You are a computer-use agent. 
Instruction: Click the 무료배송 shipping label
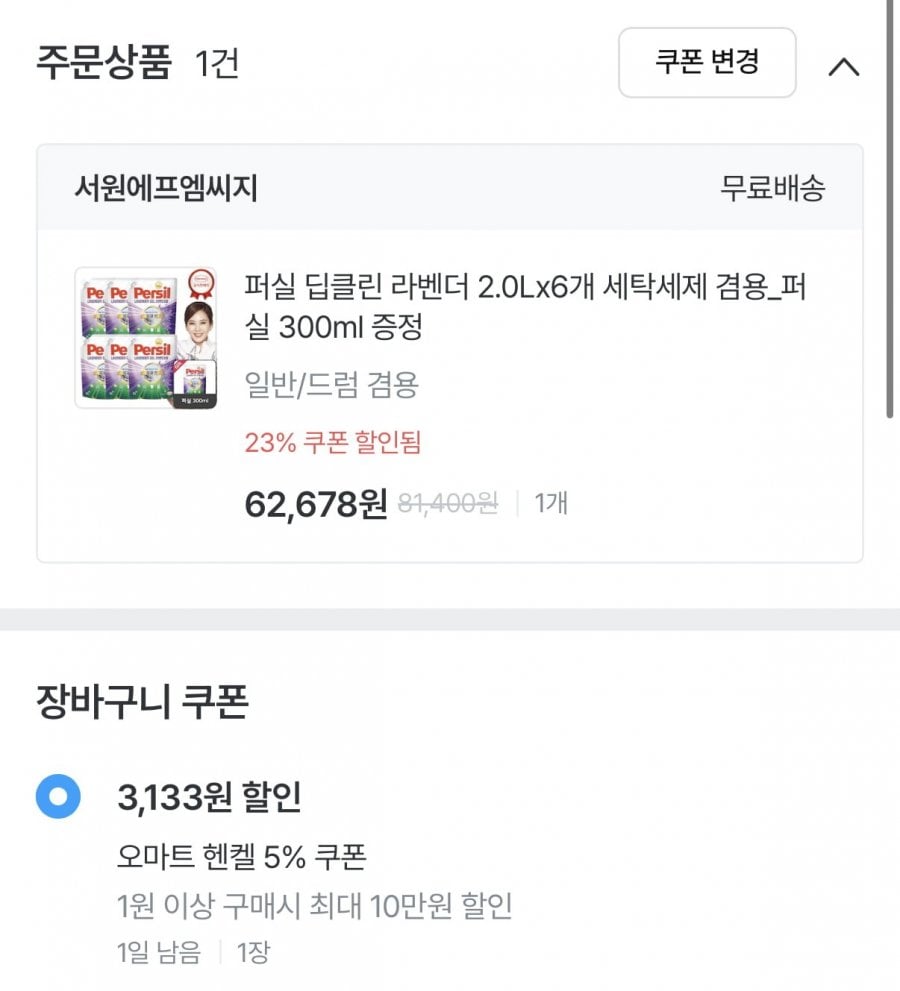click(772, 188)
